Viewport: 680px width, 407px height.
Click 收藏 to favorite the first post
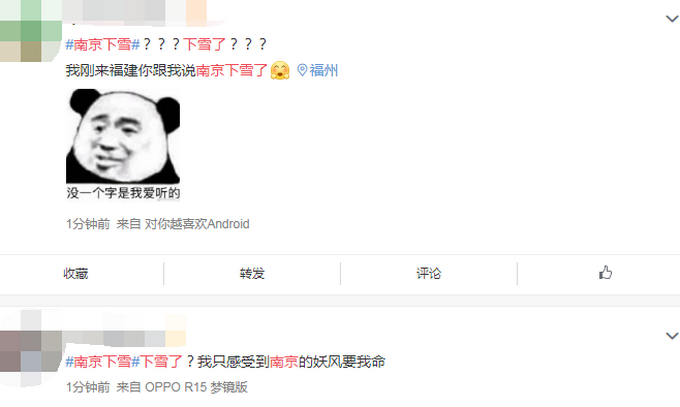pos(76,273)
